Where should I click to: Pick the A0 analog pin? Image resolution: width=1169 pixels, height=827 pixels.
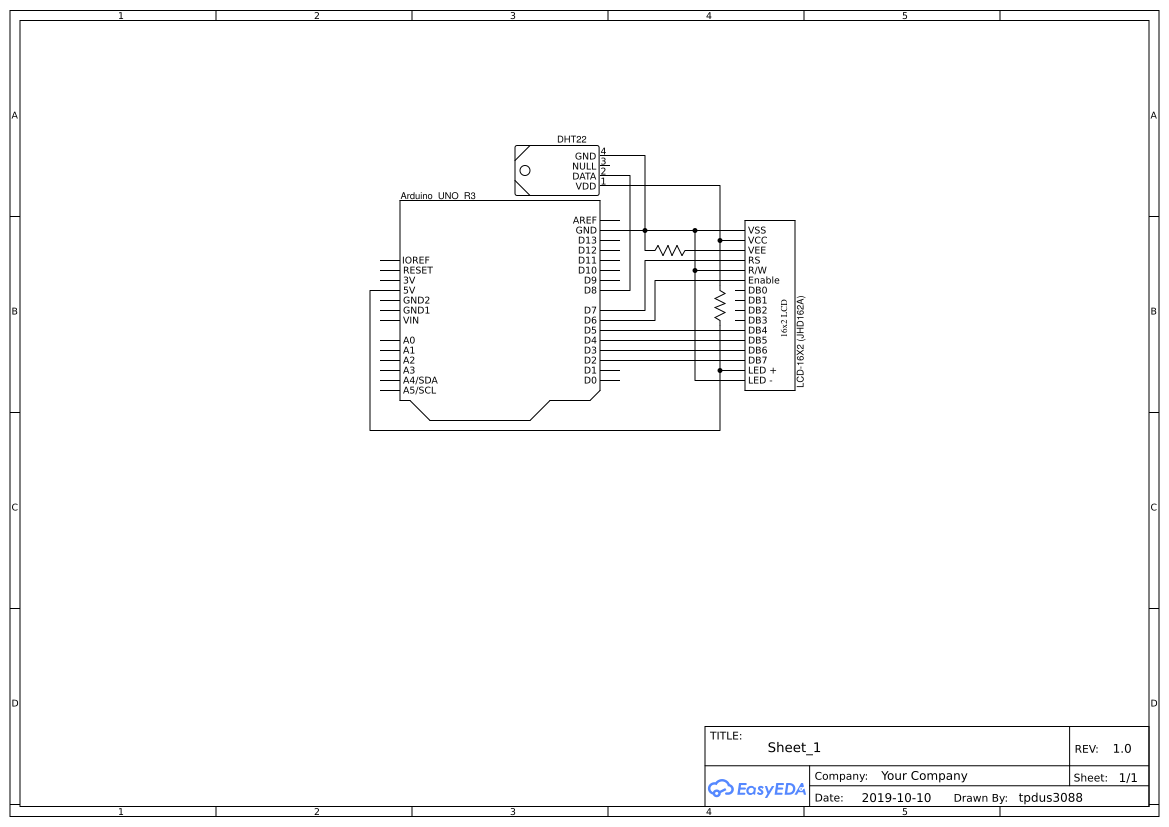coord(409,341)
